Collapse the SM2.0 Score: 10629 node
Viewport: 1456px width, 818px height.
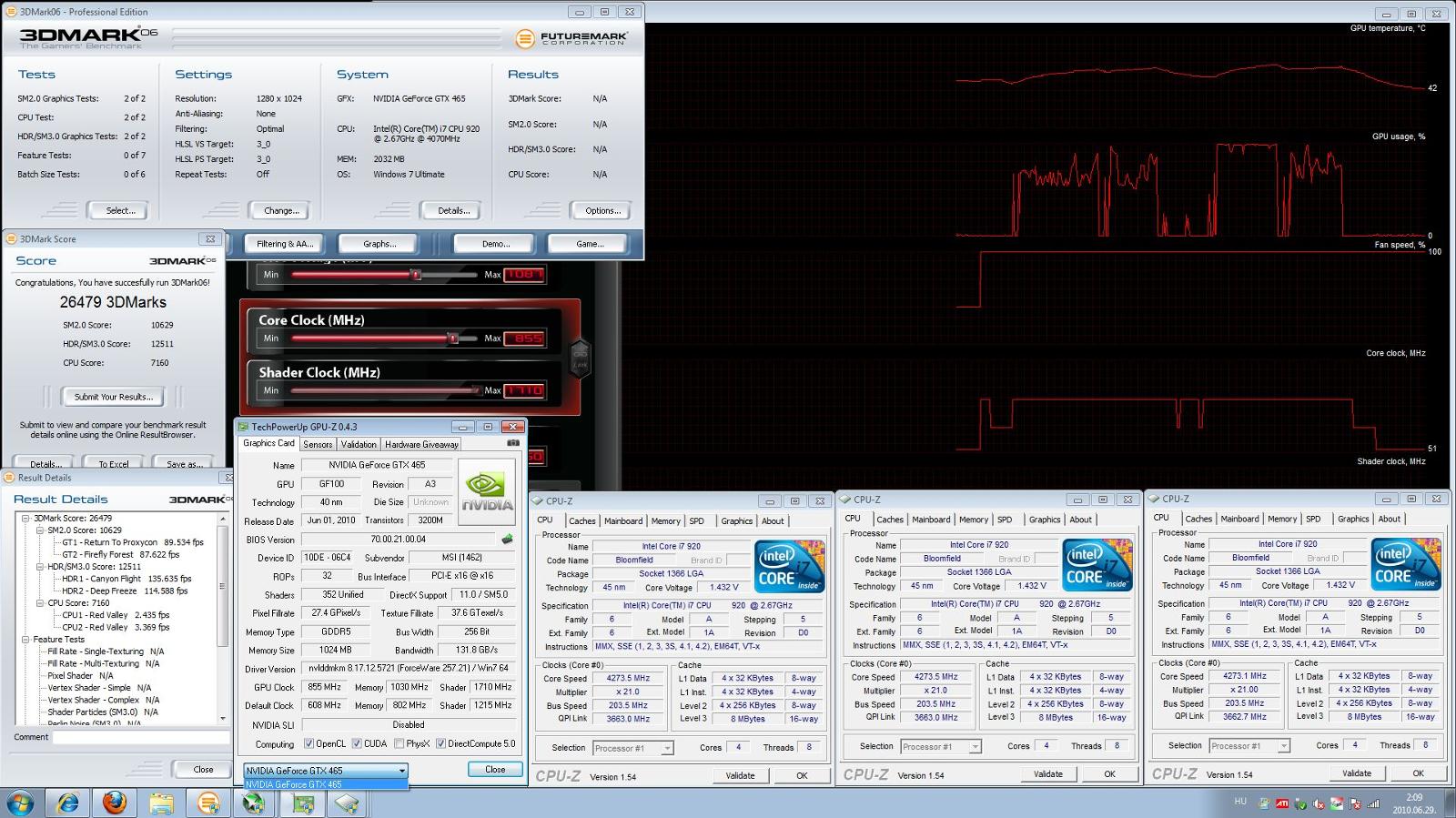(x=40, y=530)
